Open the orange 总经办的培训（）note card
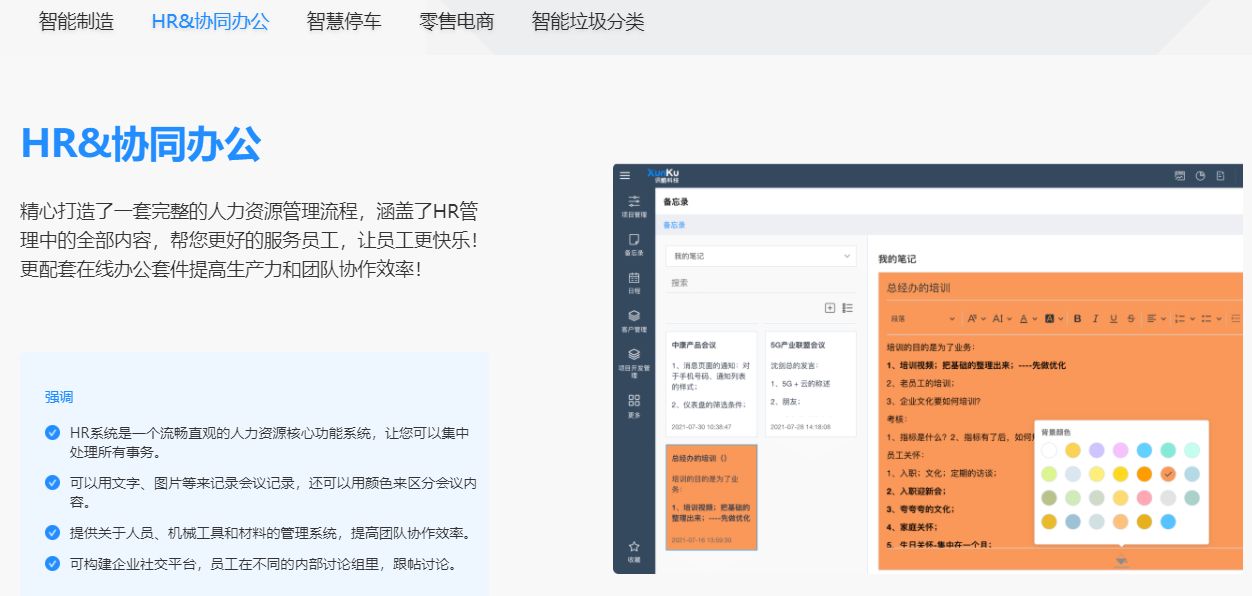 click(711, 498)
